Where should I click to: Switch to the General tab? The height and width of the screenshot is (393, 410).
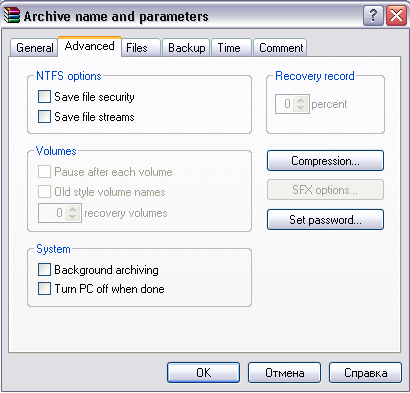coord(34,48)
